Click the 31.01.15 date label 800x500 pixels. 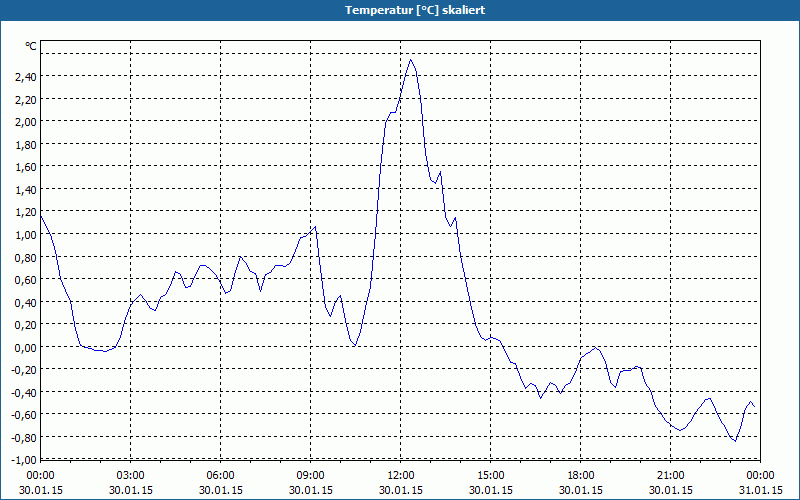761,490
